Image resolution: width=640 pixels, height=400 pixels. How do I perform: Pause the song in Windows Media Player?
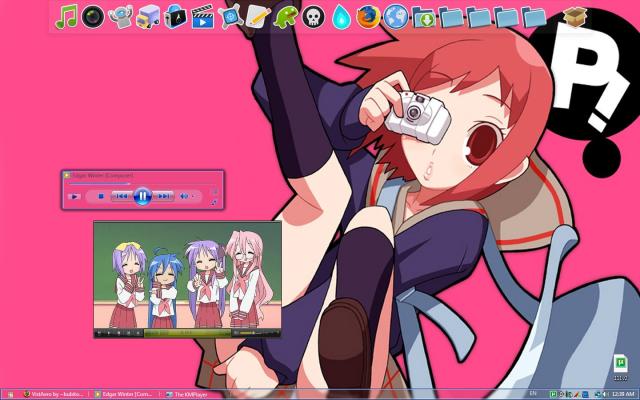coord(142,196)
